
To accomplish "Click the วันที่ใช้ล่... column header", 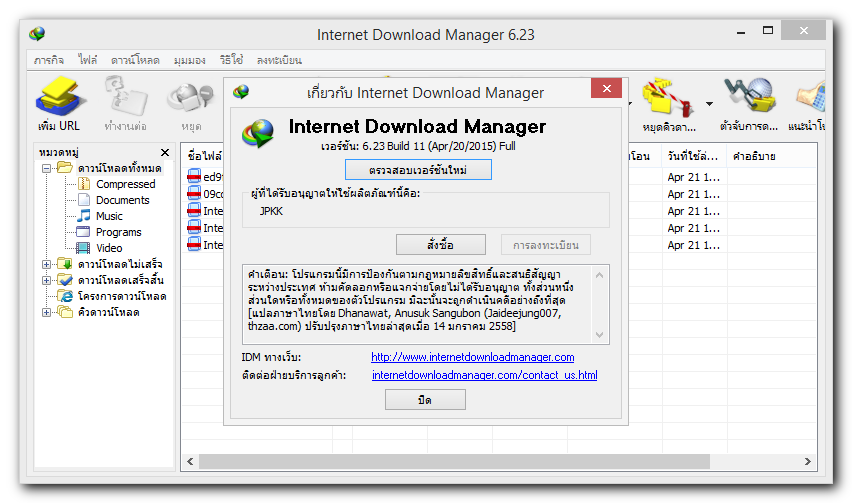I will tap(693, 156).
